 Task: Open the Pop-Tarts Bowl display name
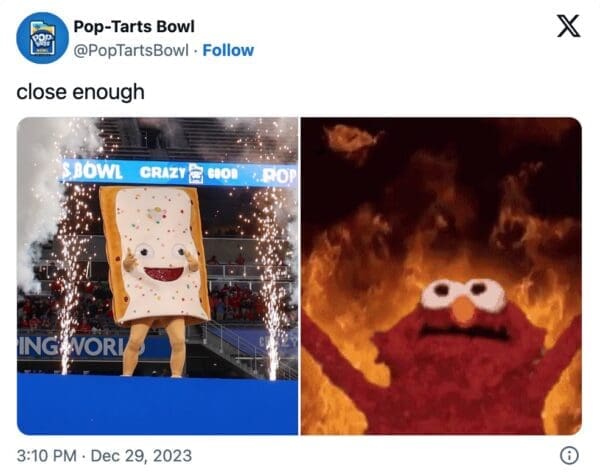[x=134, y=26]
